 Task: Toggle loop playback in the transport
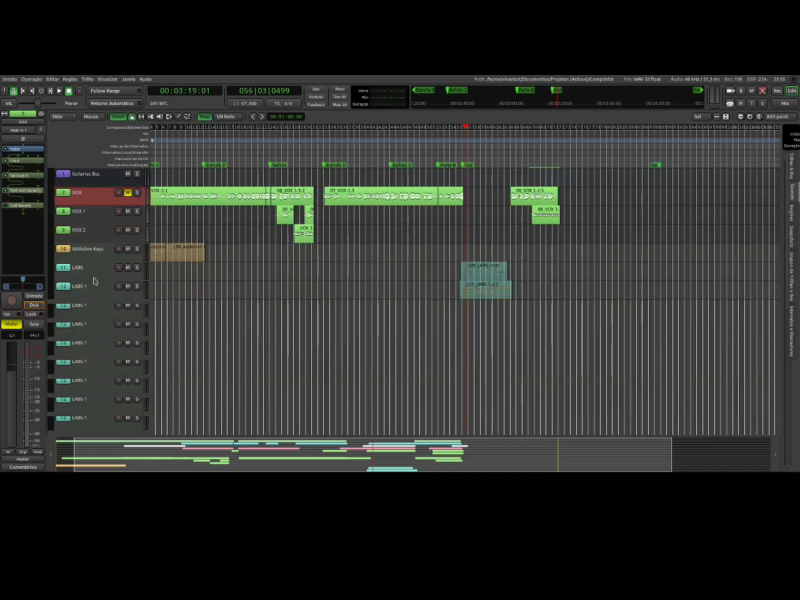click(40, 91)
